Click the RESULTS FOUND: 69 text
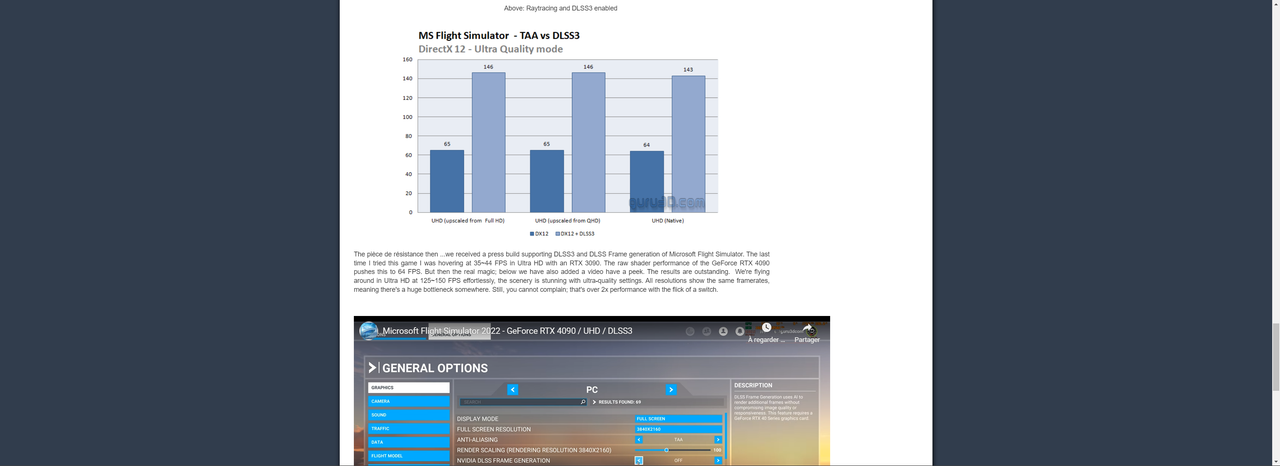Viewport: 1280px width, 466px height. coord(620,402)
